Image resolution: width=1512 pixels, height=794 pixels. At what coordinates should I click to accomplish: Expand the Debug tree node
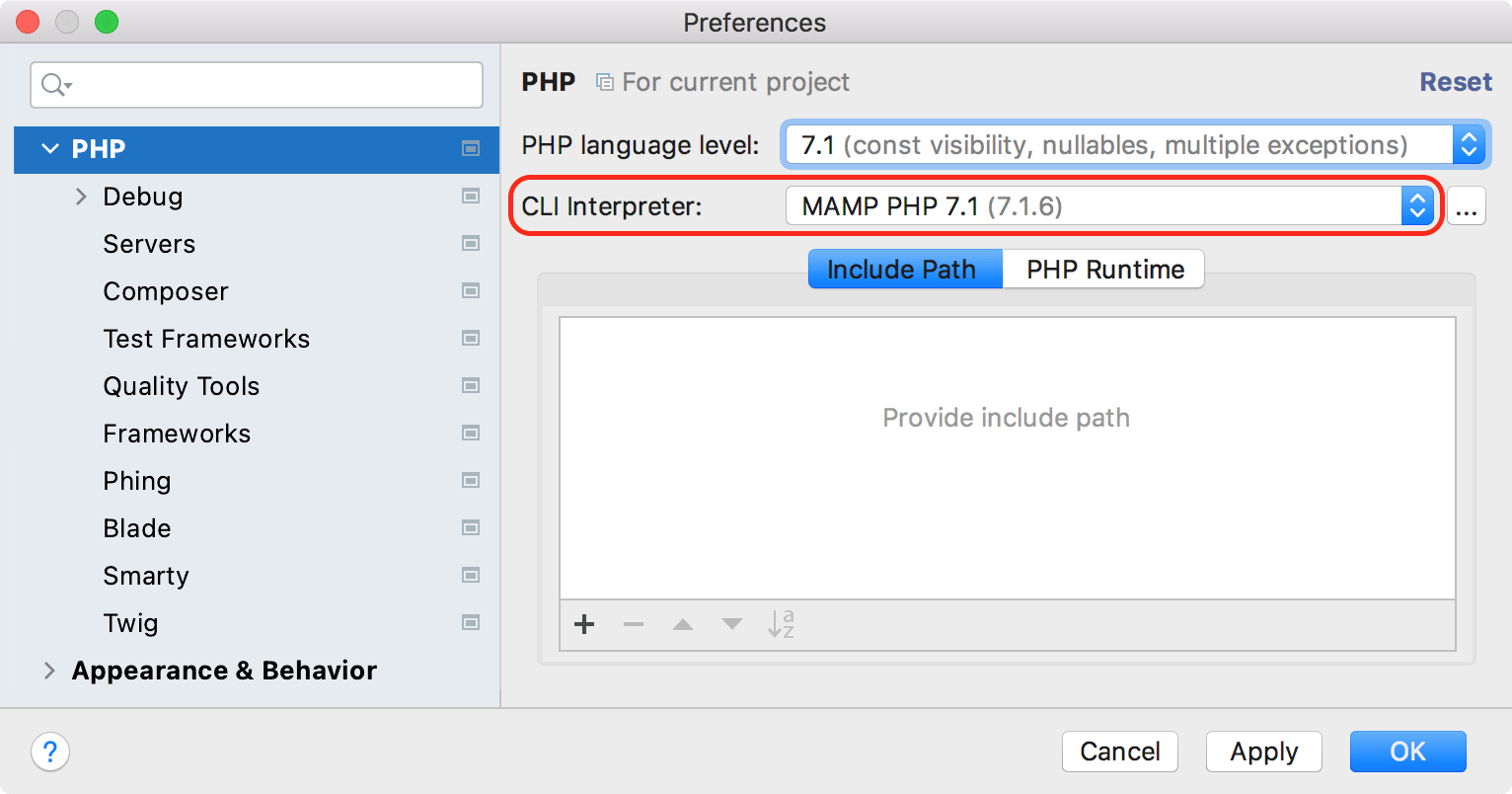coord(81,197)
